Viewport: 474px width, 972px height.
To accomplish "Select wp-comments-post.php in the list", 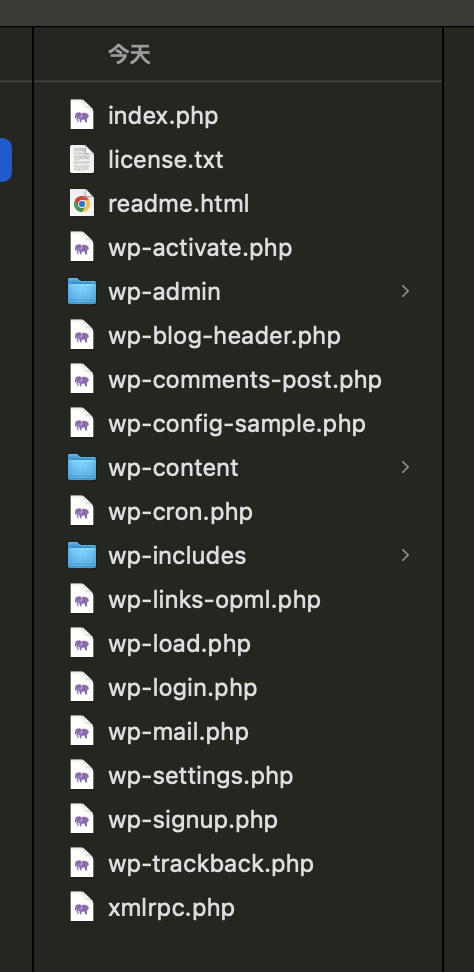I will tap(245, 380).
